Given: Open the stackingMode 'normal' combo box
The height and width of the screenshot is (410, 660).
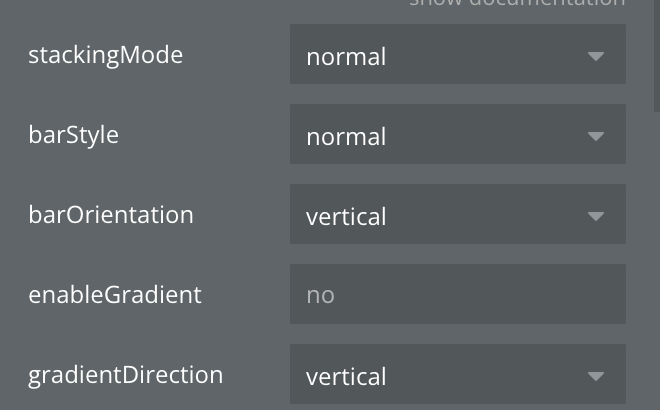Looking at the screenshot, I should click(x=458, y=54).
